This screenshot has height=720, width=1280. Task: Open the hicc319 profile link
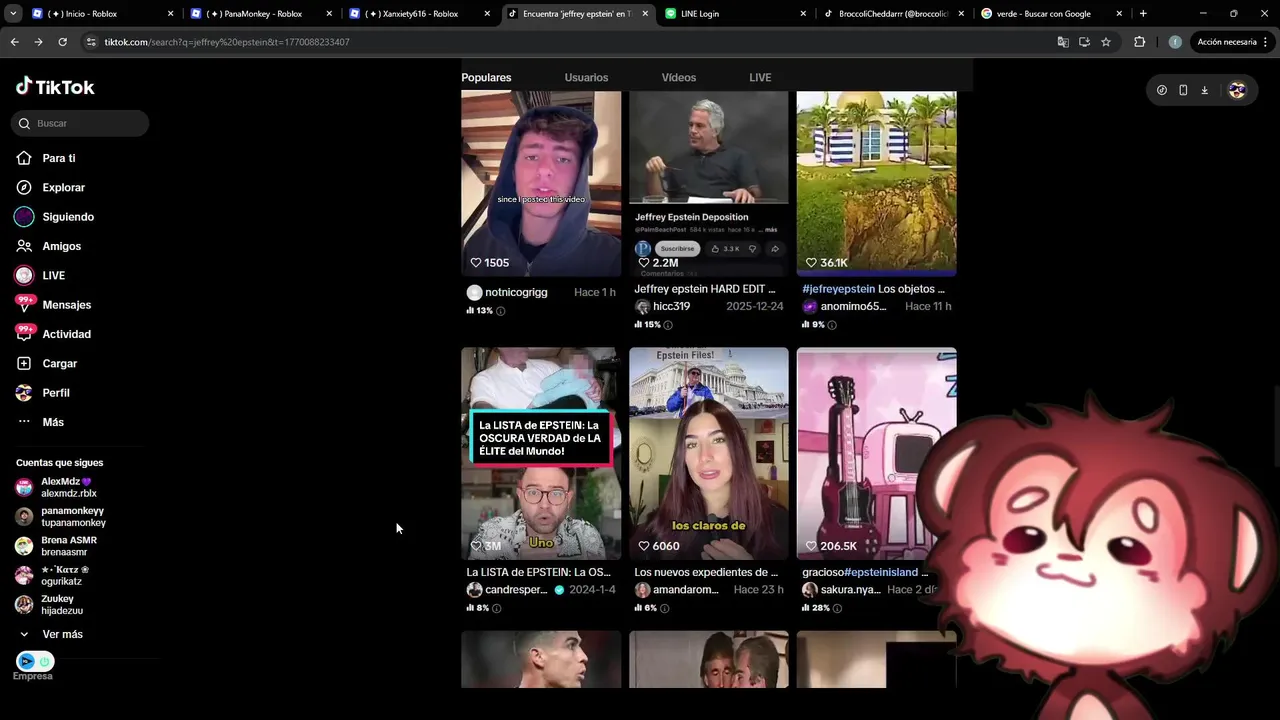pos(671,306)
